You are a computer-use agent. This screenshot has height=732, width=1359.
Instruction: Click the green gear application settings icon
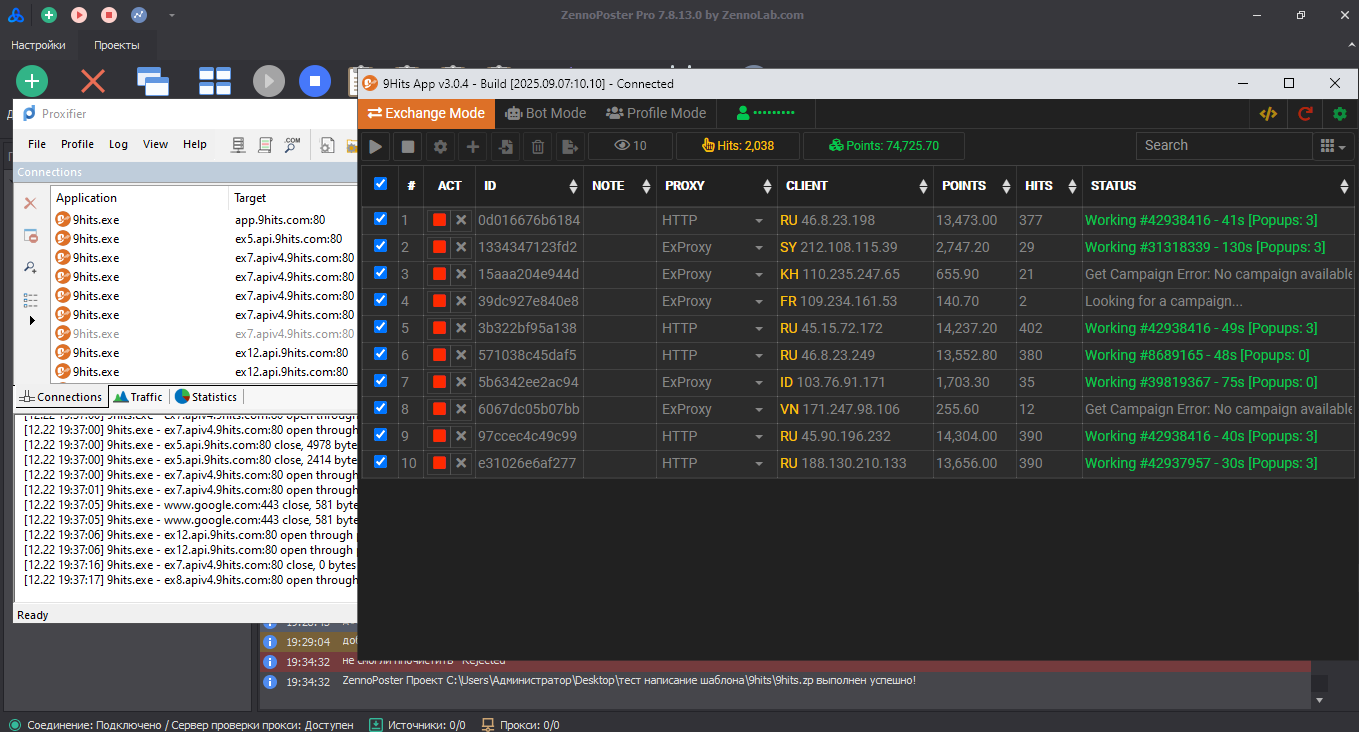(1340, 114)
